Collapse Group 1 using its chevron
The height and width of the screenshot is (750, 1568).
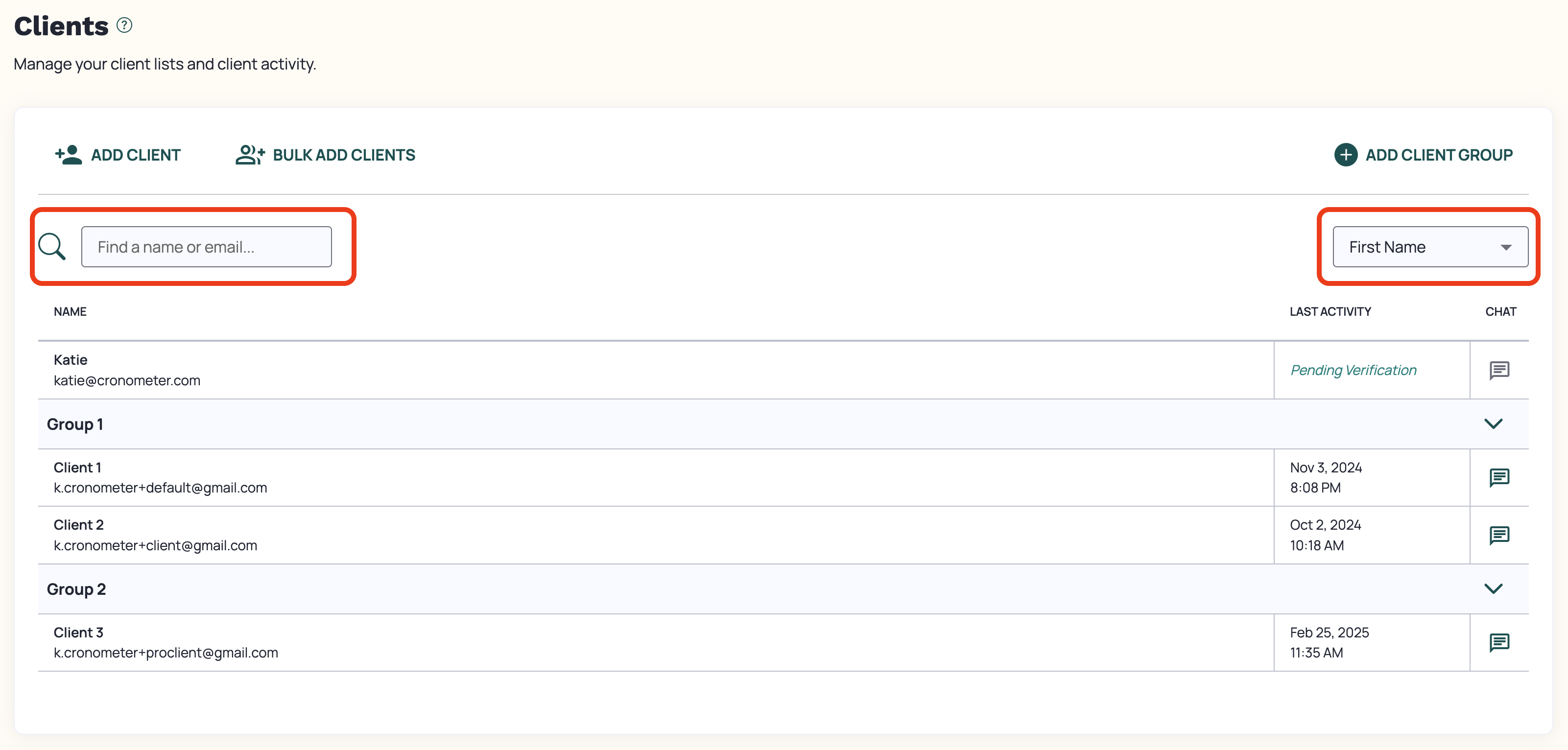pos(1494,423)
